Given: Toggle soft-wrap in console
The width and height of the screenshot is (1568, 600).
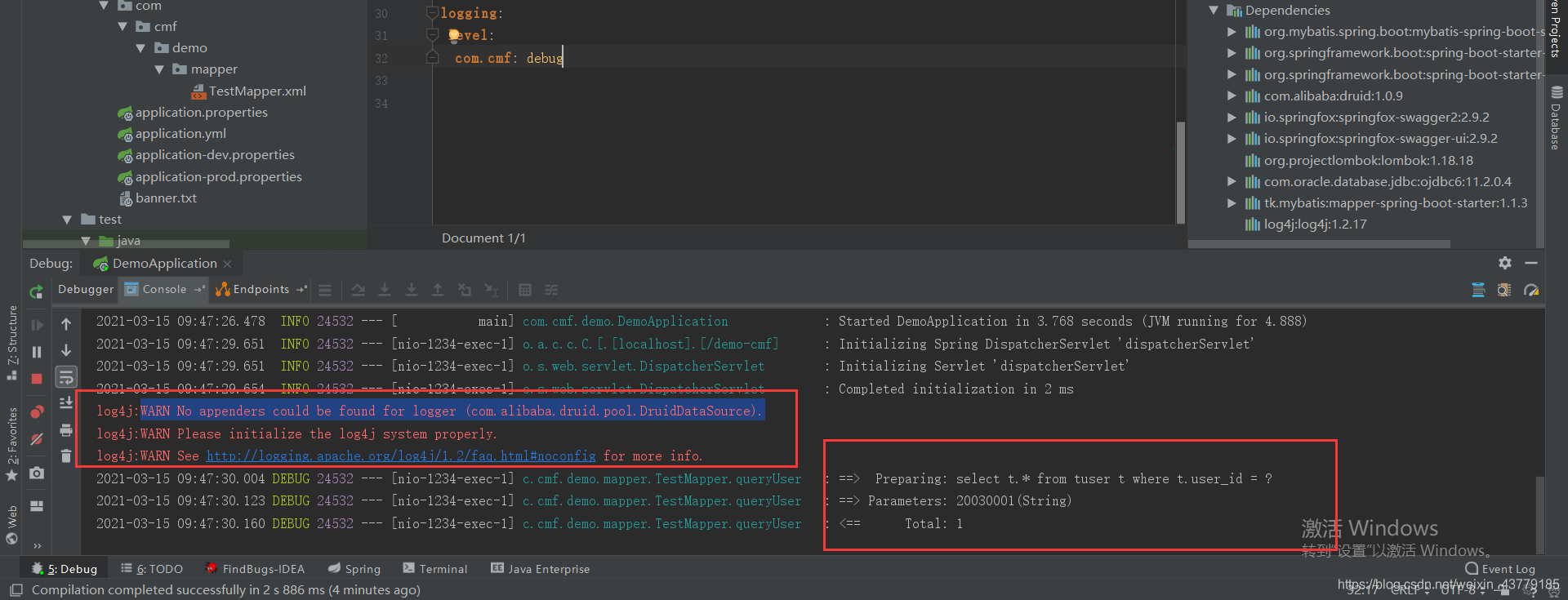Looking at the screenshot, I should click(x=66, y=376).
